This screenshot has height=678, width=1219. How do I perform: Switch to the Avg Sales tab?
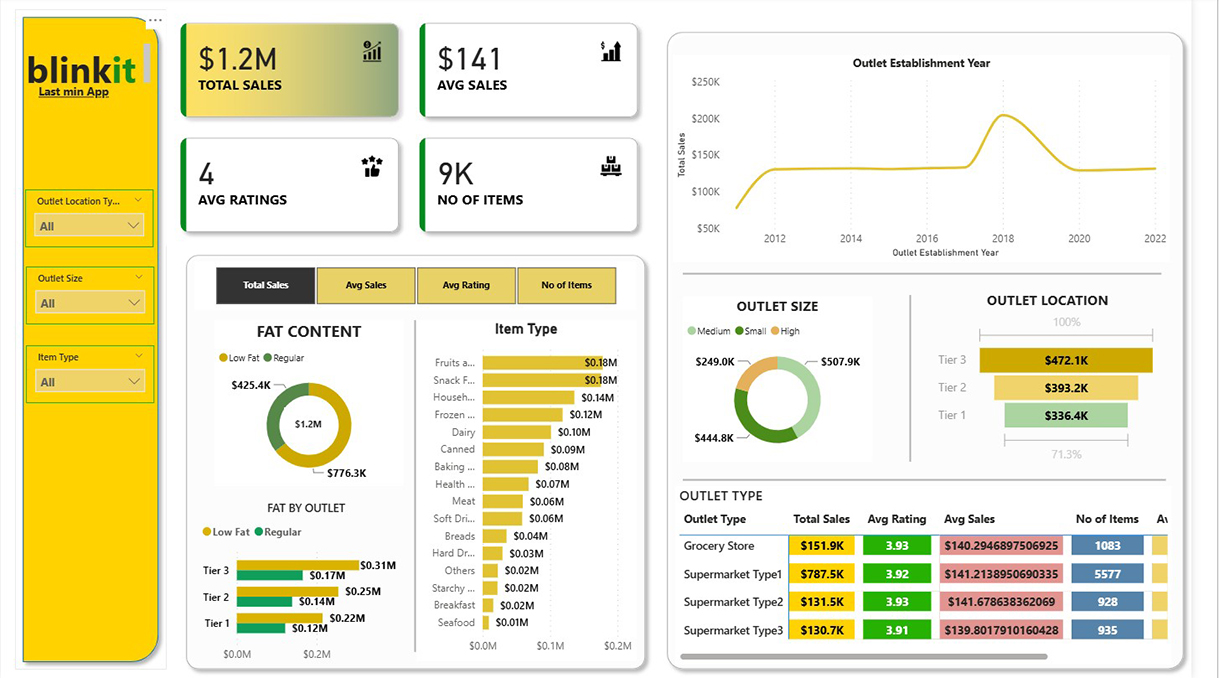coord(366,285)
